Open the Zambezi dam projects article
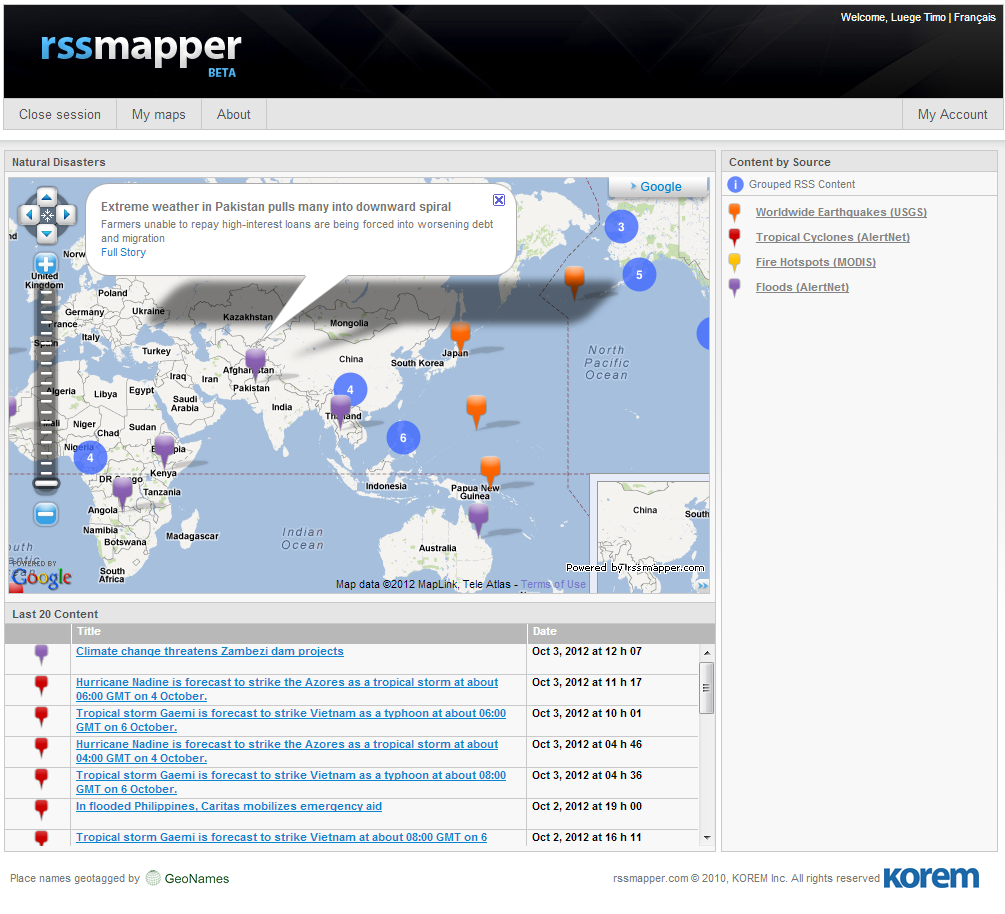 pyautogui.click(x=210, y=651)
